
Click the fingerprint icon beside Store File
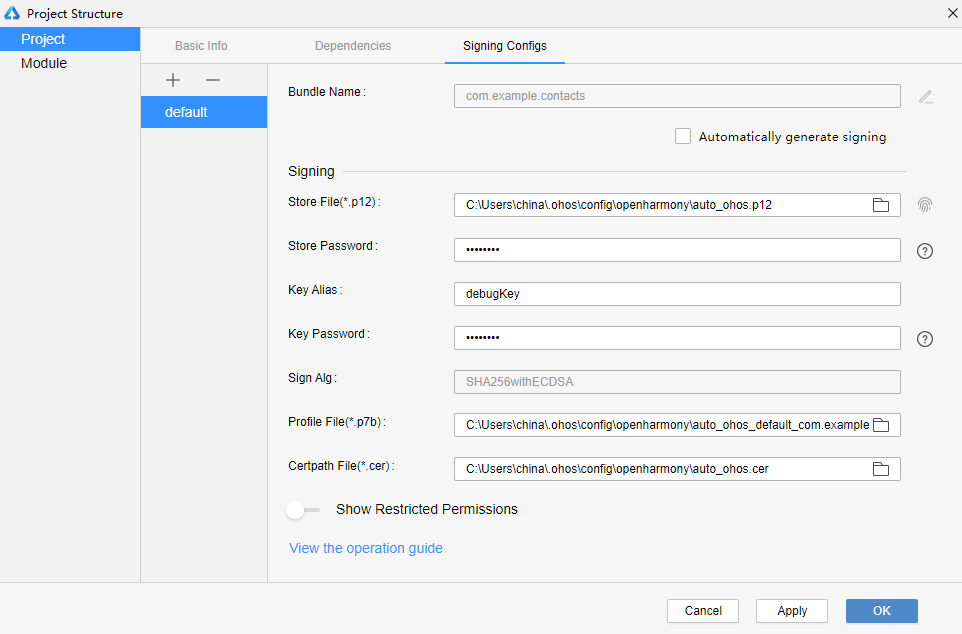tap(925, 205)
